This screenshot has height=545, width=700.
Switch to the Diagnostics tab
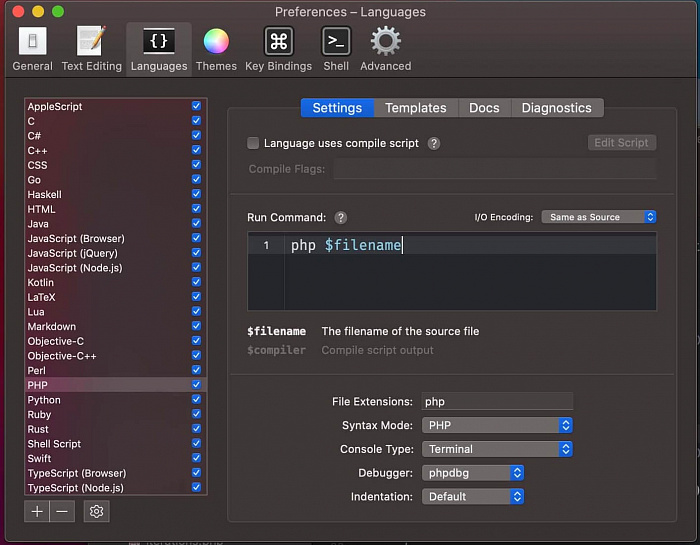(556, 108)
